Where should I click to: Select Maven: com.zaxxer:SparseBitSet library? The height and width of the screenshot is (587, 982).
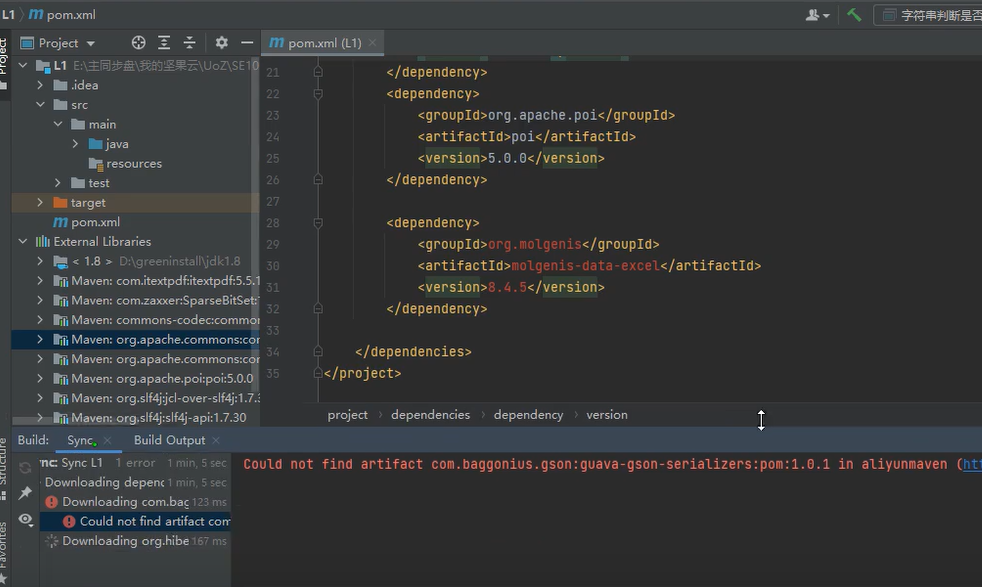(x=157, y=300)
